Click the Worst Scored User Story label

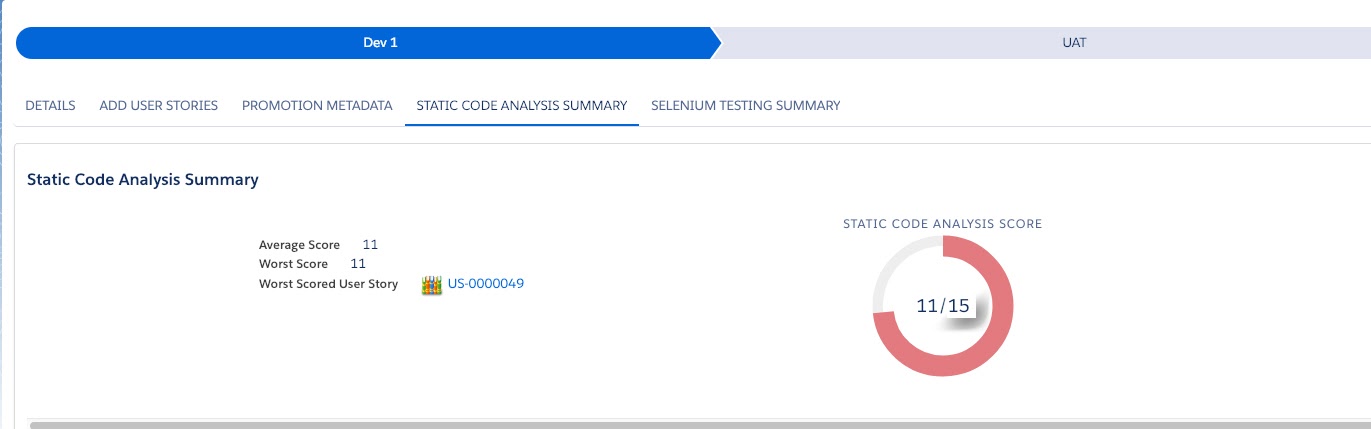pos(328,284)
